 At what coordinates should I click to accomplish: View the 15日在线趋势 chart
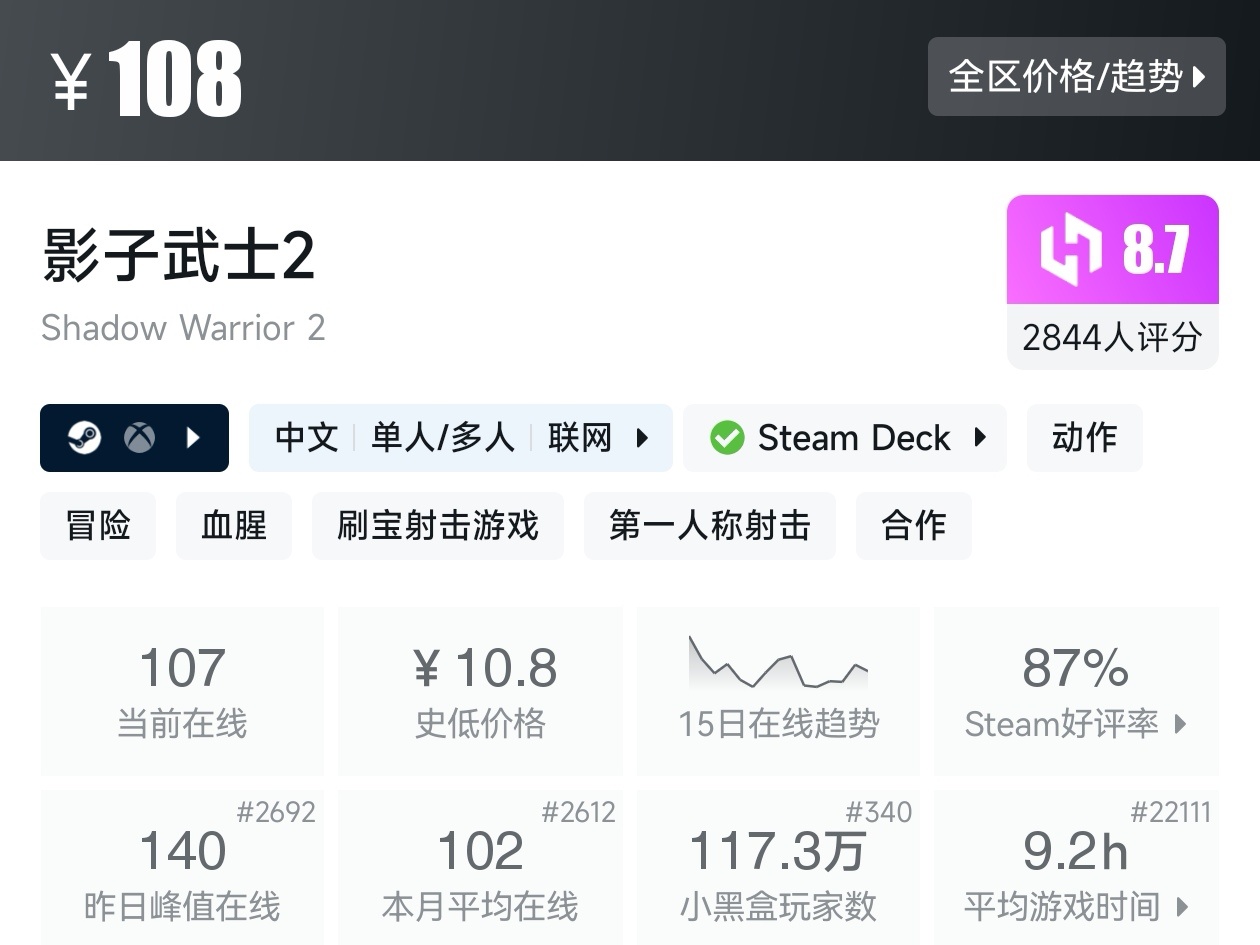click(778, 691)
